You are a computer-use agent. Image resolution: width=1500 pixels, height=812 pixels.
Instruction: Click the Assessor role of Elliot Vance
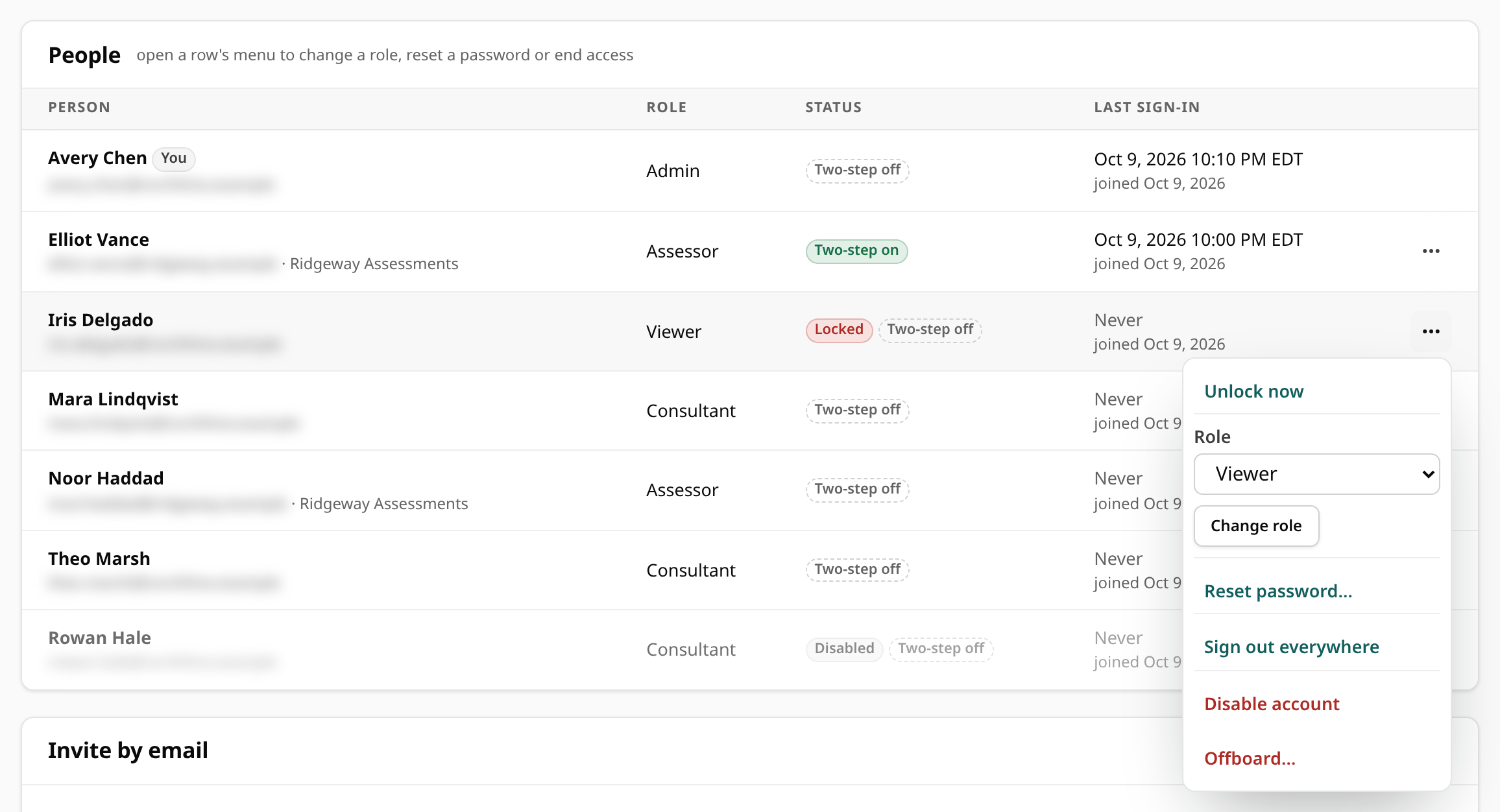click(x=682, y=251)
